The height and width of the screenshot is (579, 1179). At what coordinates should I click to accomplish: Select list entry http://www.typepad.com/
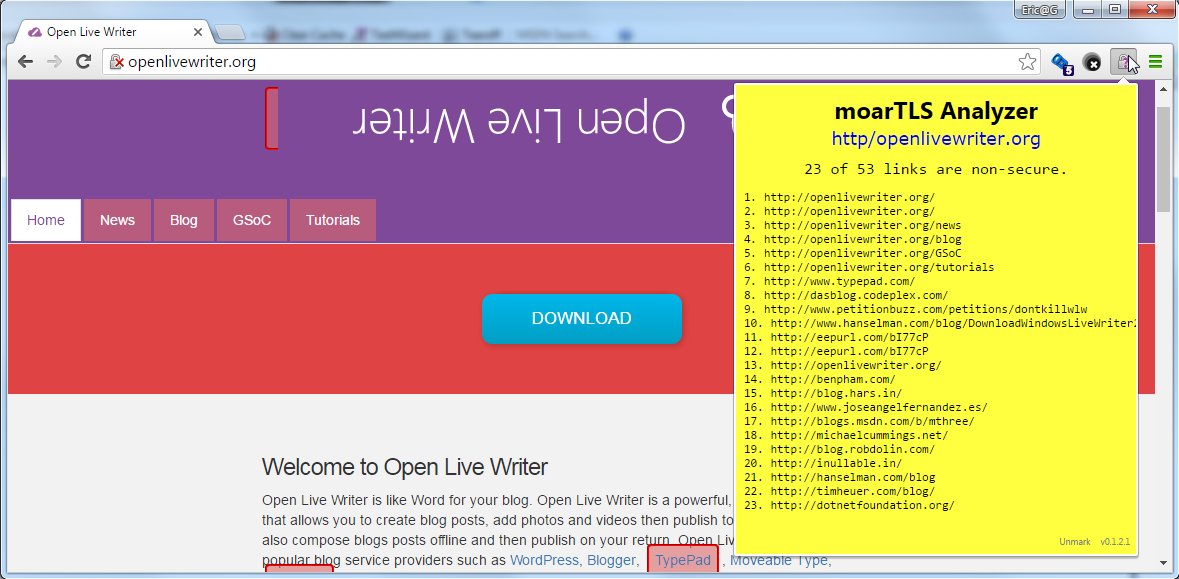[x=839, y=281]
